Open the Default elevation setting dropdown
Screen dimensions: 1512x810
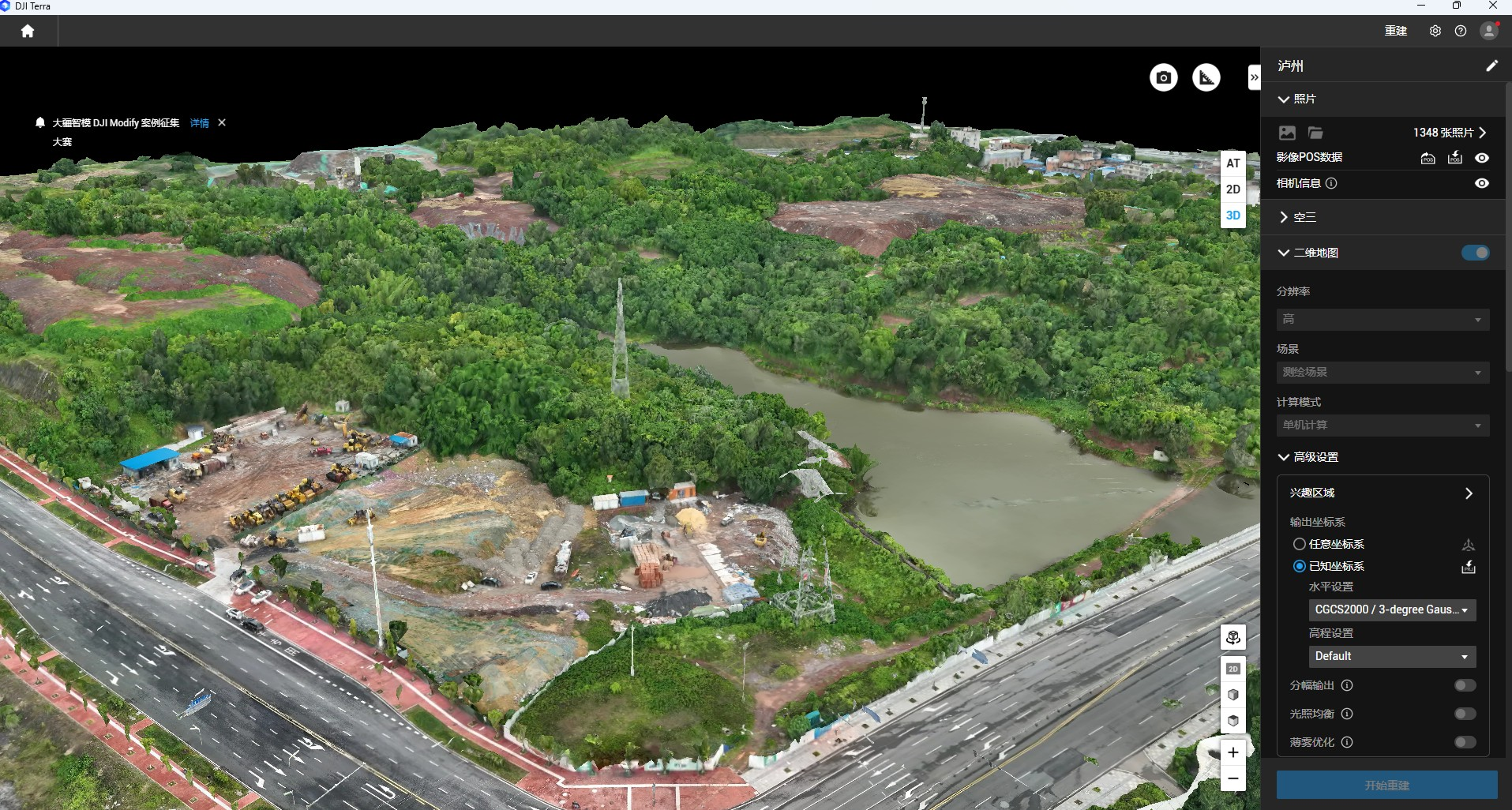[x=1391, y=656]
